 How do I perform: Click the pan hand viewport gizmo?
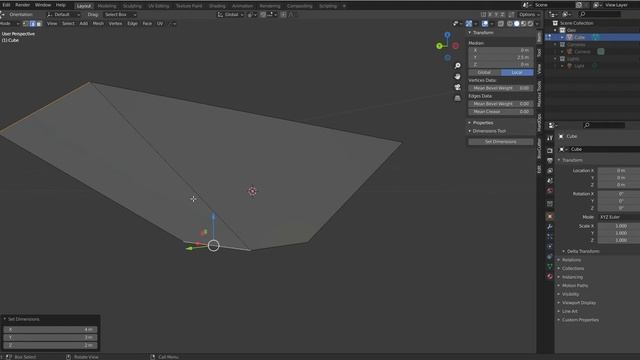[x=458, y=76]
